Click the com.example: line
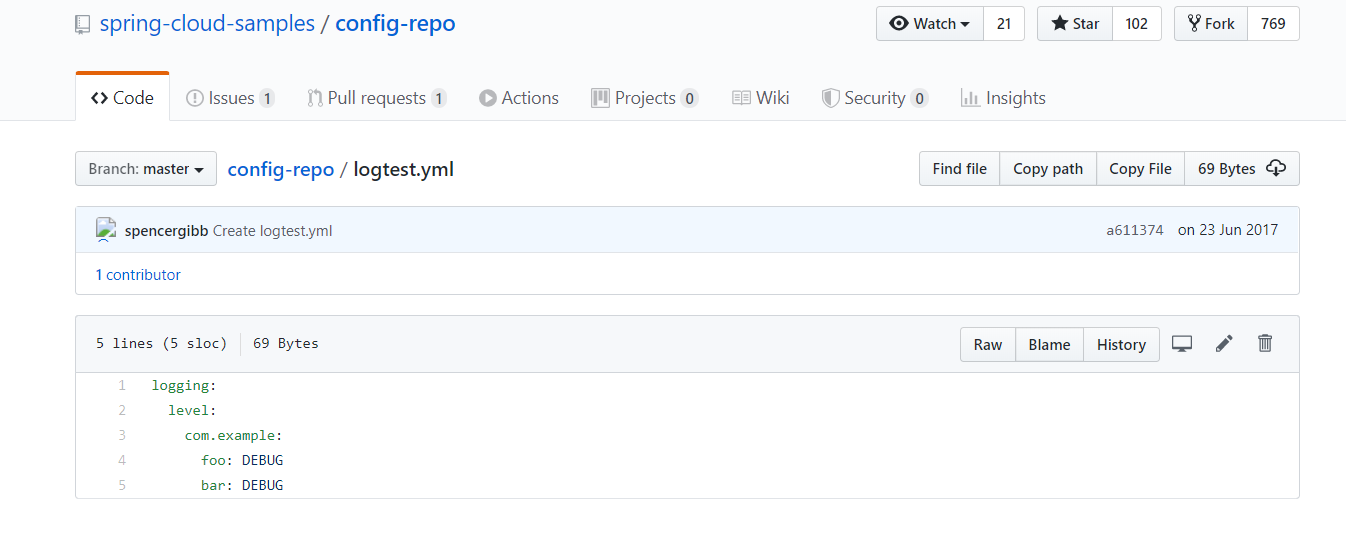 tap(234, 435)
